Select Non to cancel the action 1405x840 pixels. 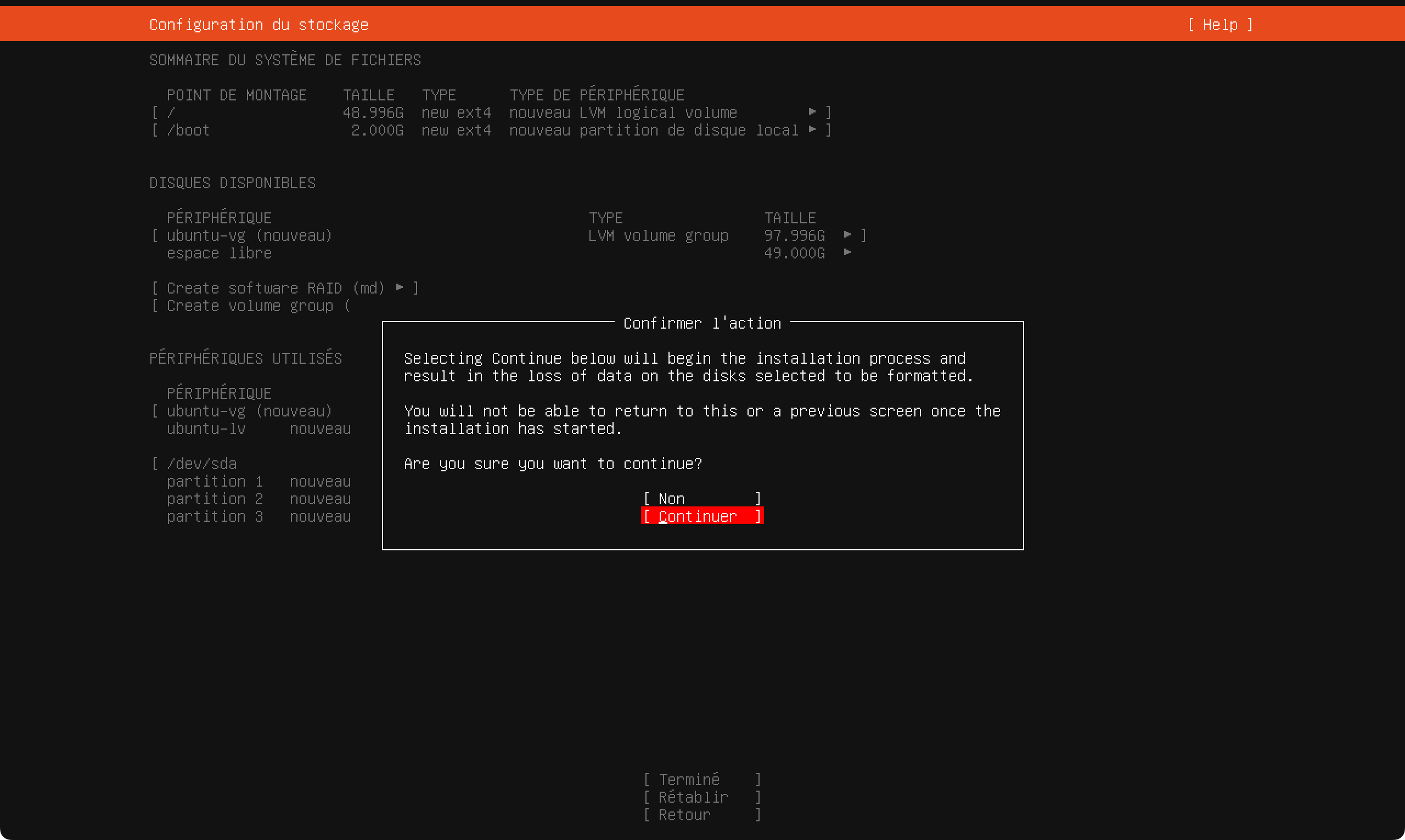point(702,499)
